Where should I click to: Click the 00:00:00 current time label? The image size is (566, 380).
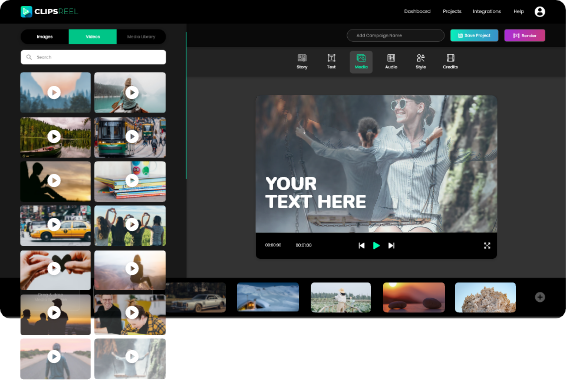(273, 245)
